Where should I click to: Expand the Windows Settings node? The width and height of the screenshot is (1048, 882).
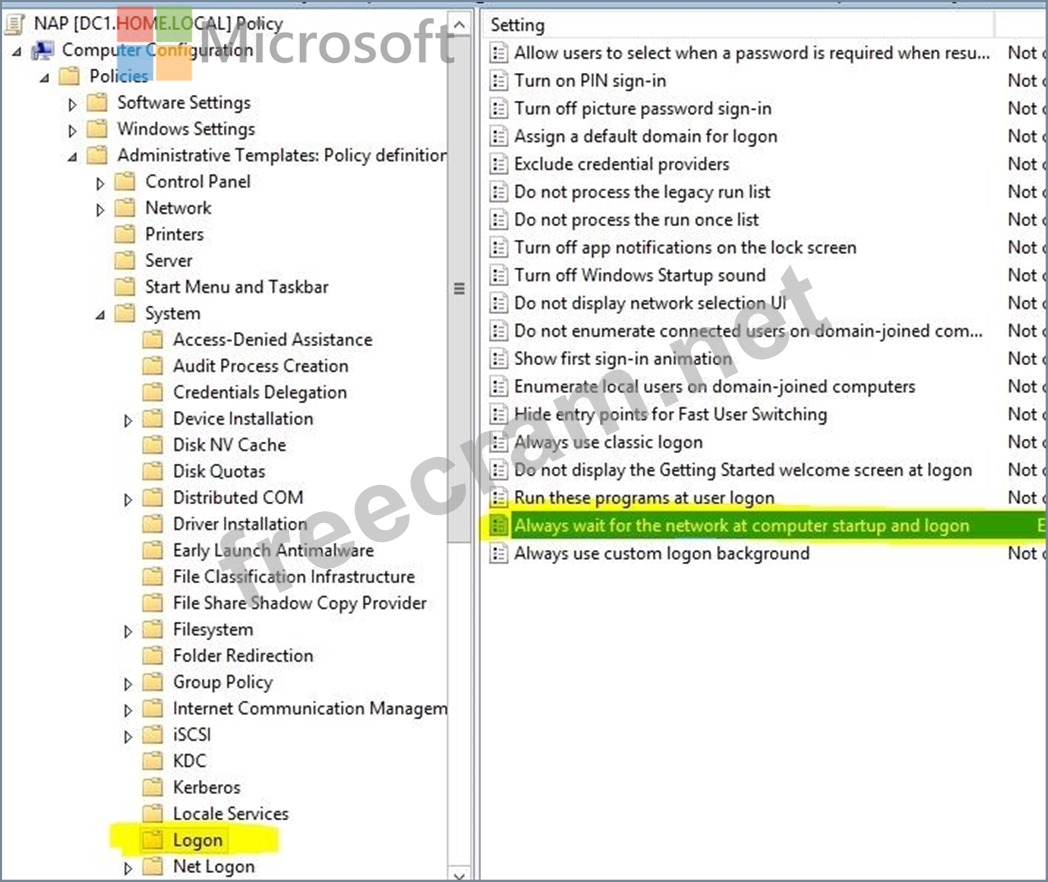pyautogui.click(x=72, y=130)
